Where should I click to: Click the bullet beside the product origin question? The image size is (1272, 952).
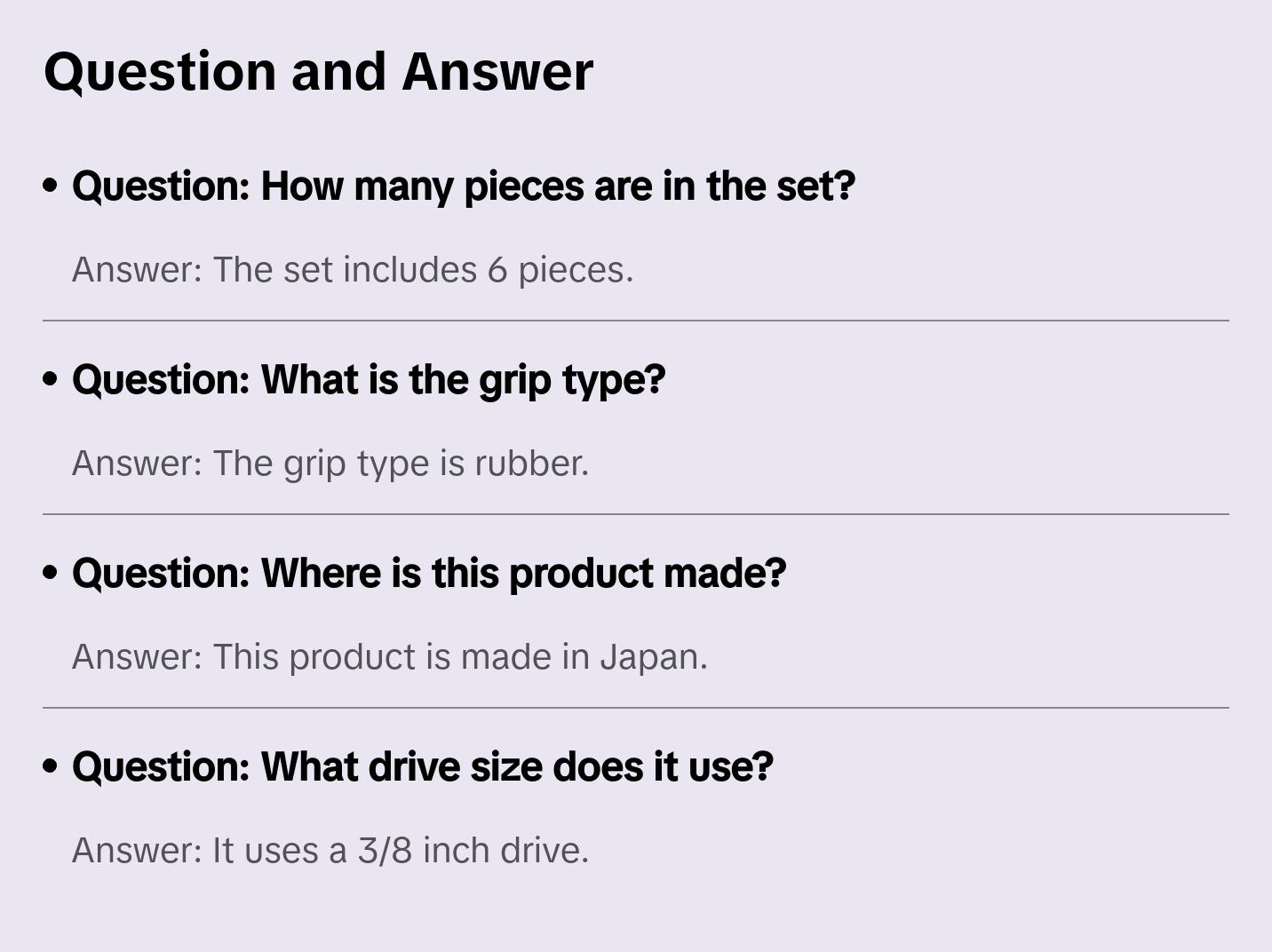[x=51, y=573]
